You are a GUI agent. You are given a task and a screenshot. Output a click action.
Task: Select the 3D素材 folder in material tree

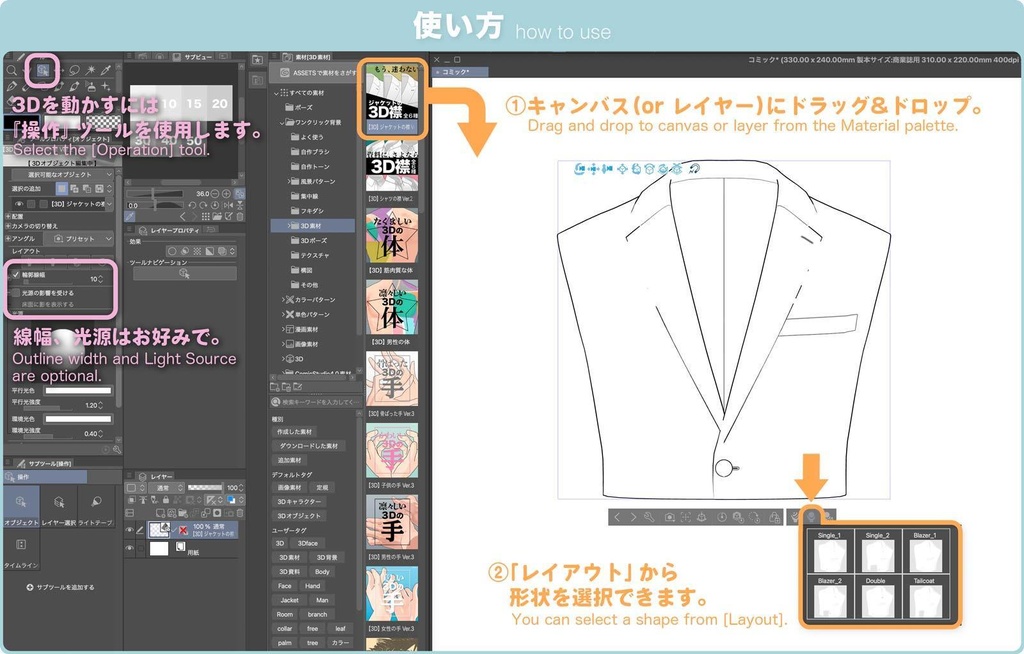313,225
